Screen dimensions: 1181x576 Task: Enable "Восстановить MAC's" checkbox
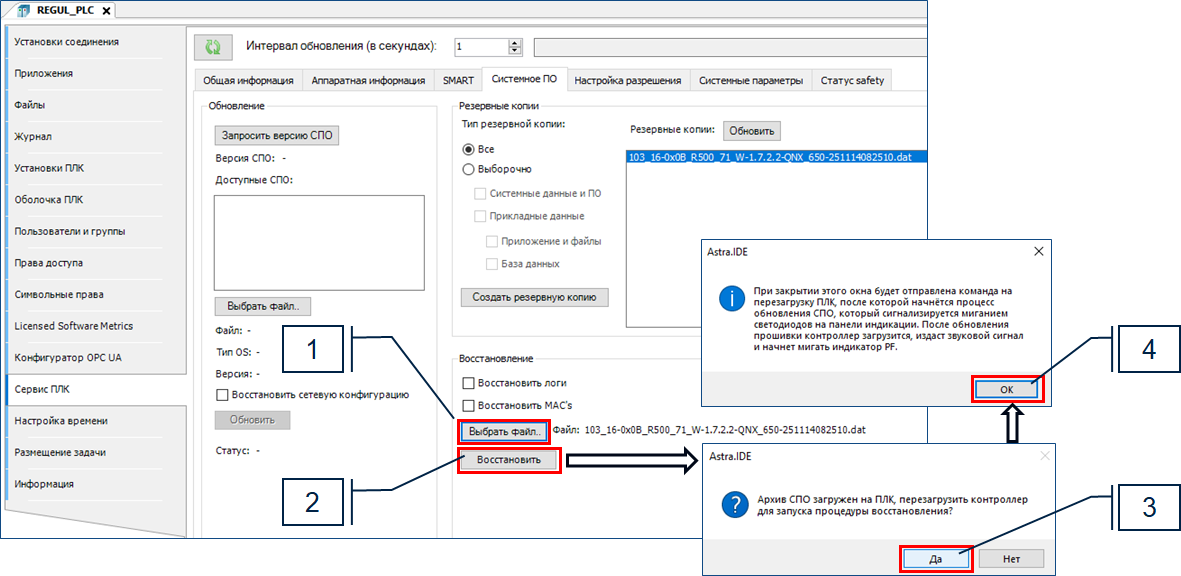click(468, 405)
